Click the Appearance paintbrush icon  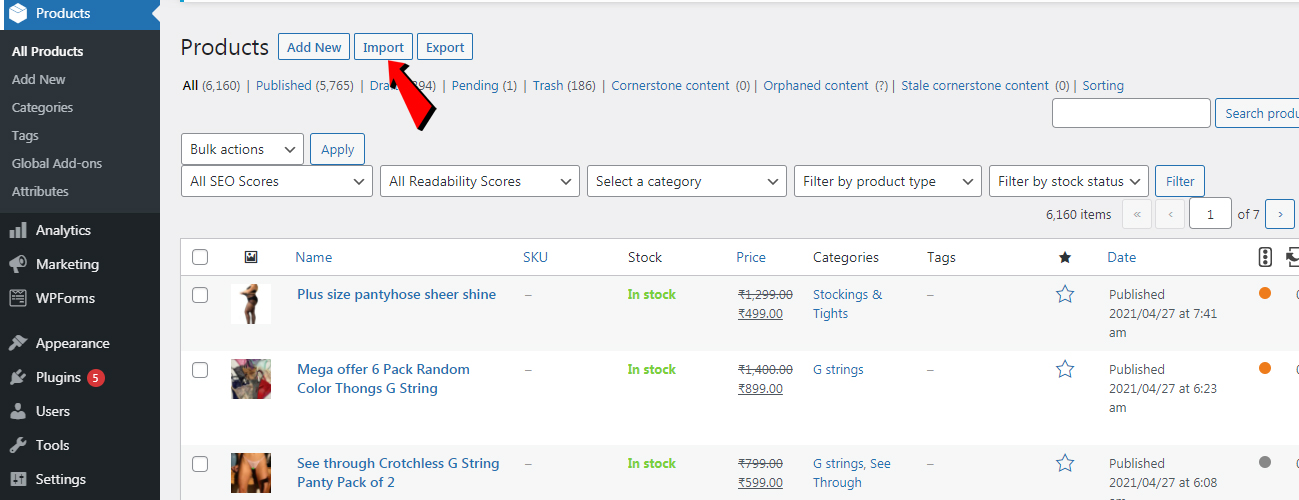point(18,343)
